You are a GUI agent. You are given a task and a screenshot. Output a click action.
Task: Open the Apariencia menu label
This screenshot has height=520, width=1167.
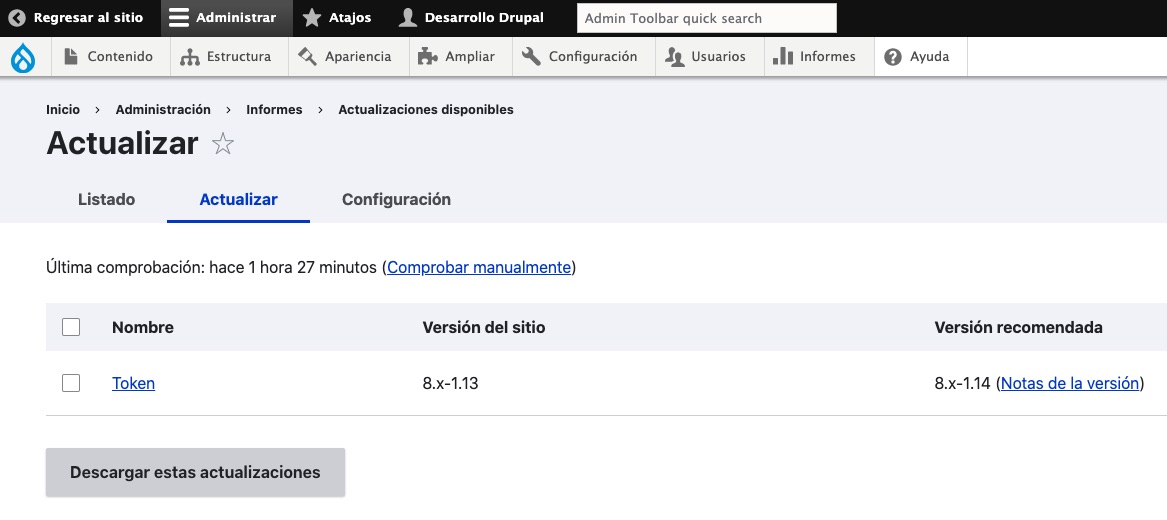point(358,57)
